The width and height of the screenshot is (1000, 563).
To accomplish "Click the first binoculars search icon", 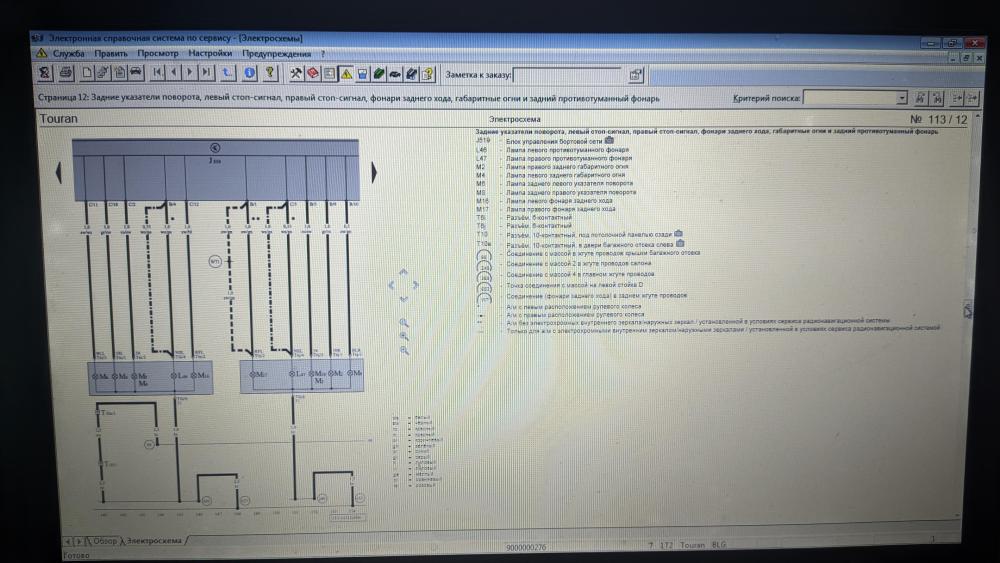I will [x=920, y=98].
